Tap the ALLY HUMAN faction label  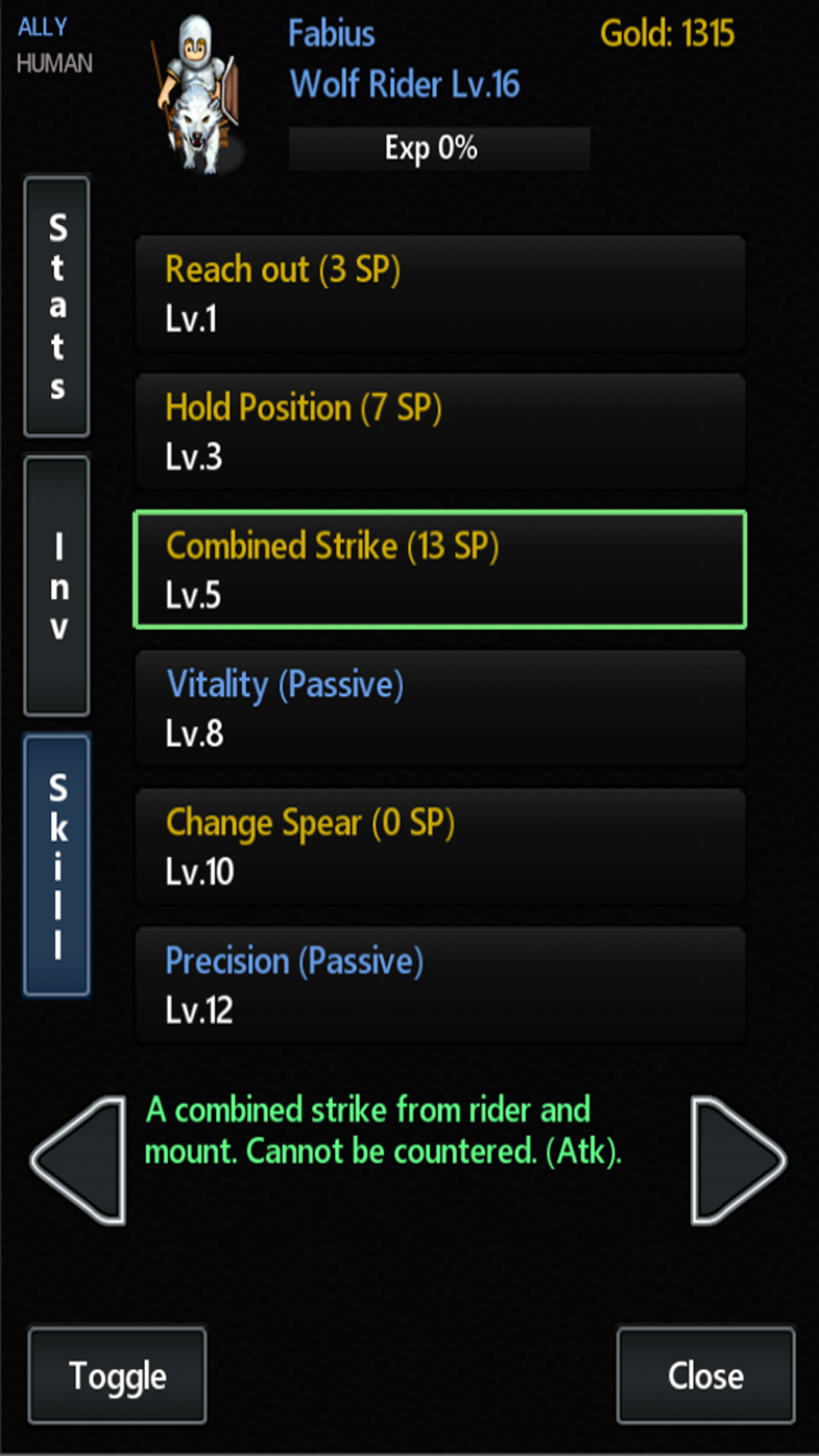pos(54,46)
